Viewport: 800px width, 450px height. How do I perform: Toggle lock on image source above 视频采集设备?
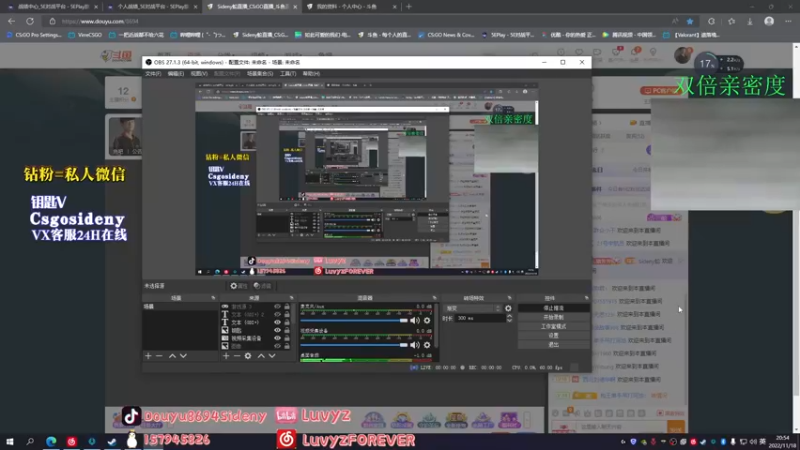tap(287, 330)
